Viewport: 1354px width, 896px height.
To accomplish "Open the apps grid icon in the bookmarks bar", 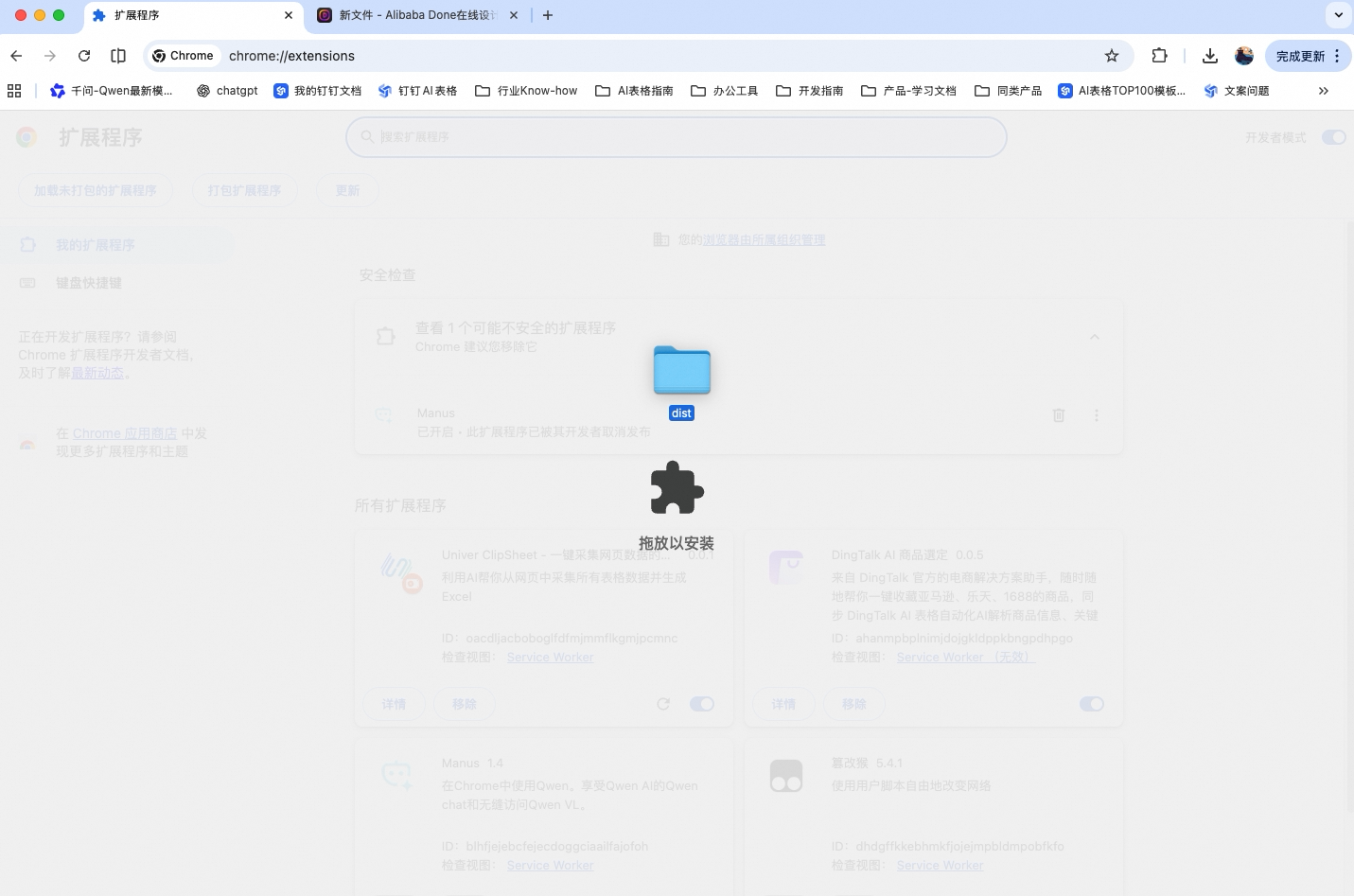I will (x=14, y=91).
